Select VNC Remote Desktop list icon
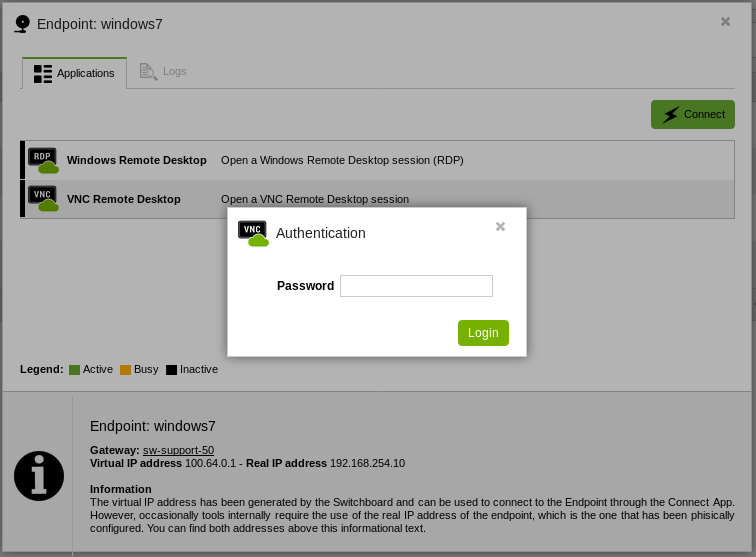Screen dimensions: 756x557 click(43, 199)
